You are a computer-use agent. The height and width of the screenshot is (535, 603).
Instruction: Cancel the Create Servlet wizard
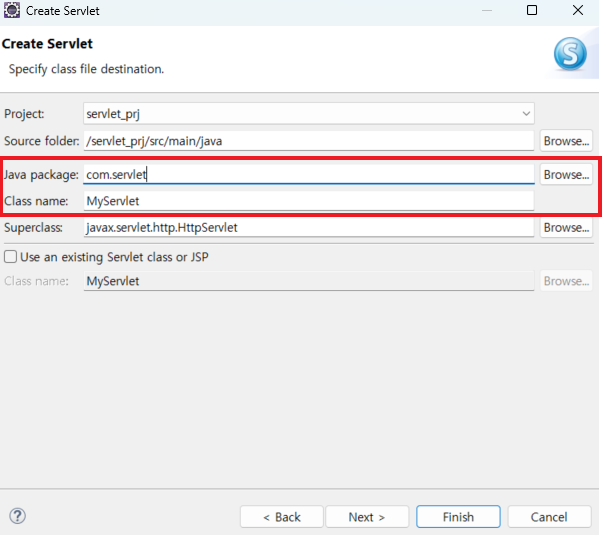(549, 517)
